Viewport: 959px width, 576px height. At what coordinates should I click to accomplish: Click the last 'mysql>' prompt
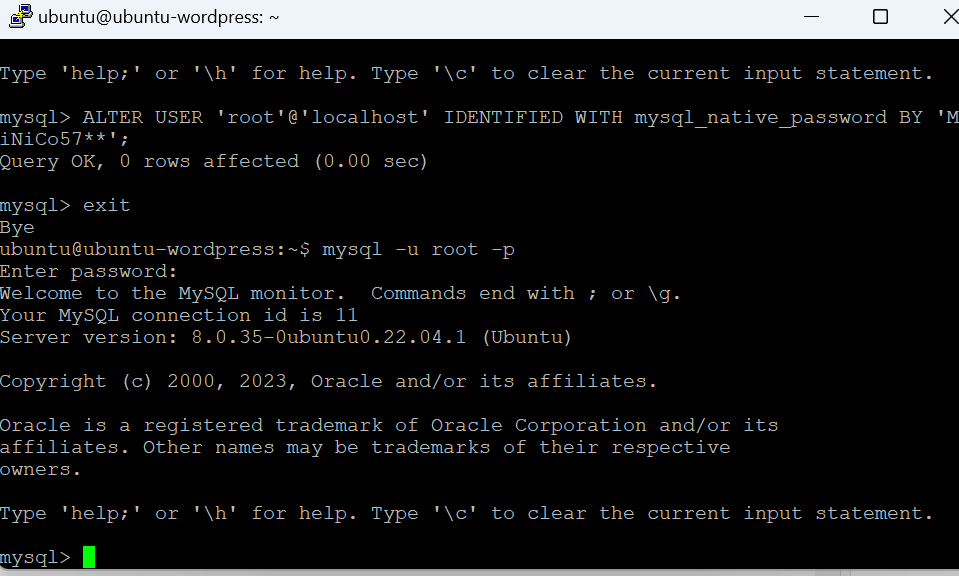click(x=35, y=558)
